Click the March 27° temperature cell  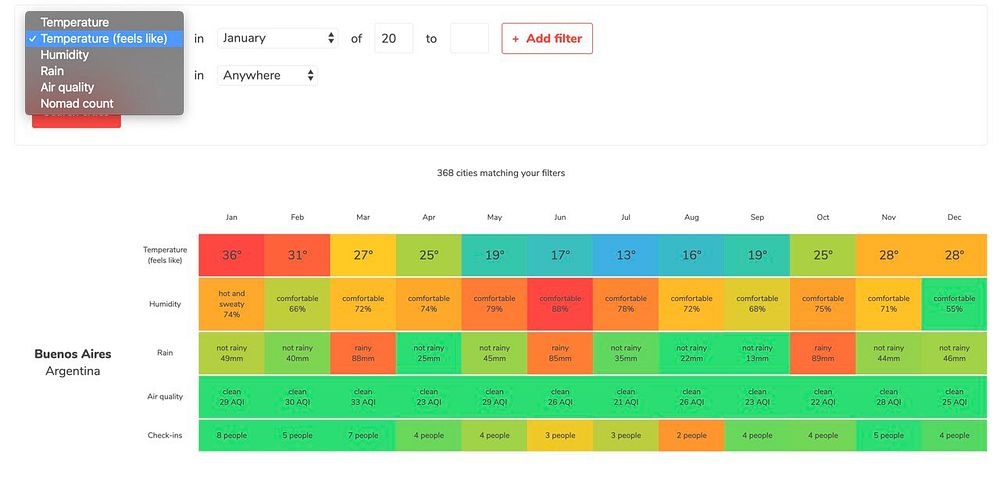[363, 255]
